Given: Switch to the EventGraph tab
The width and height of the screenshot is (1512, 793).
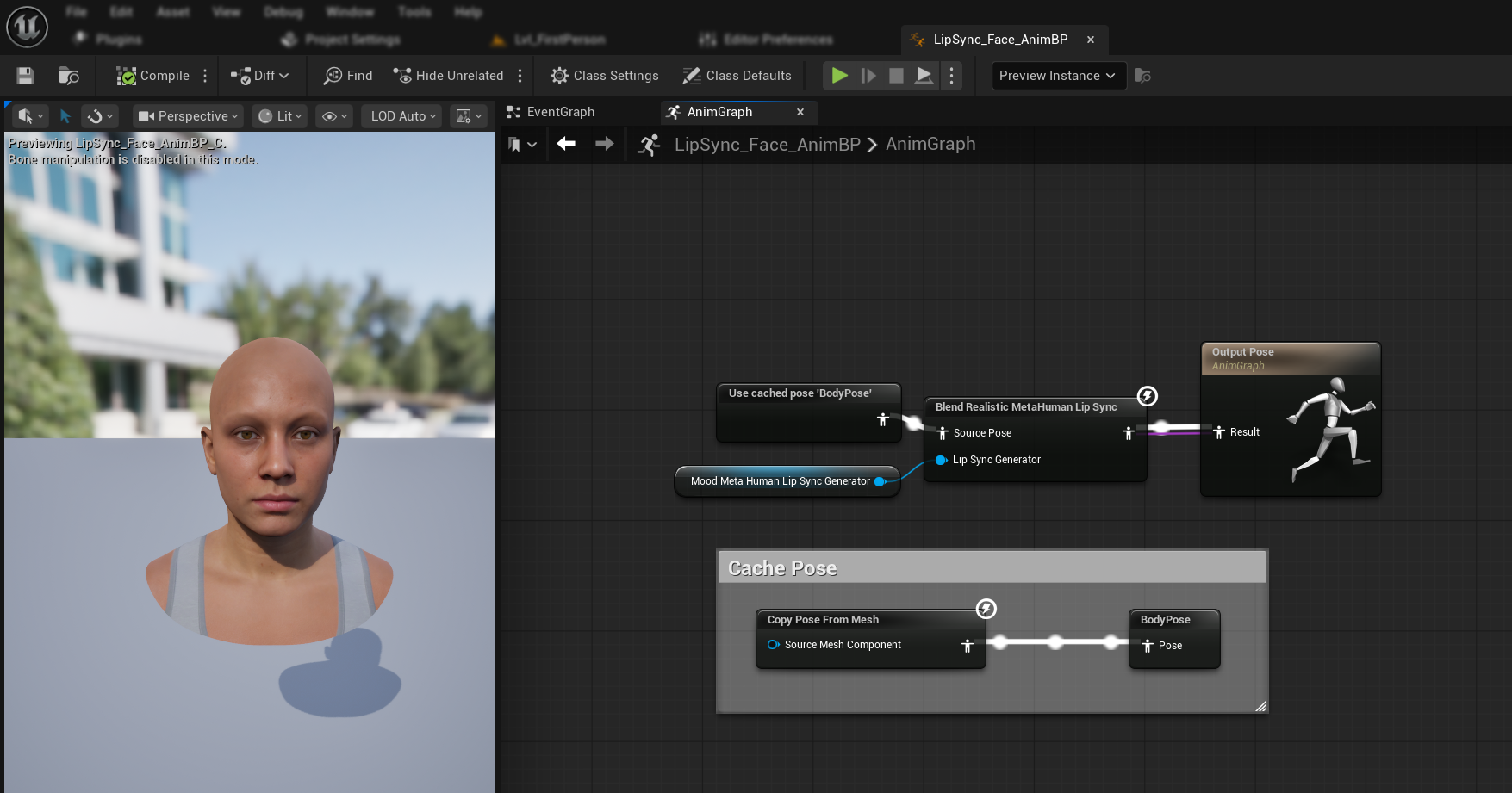Looking at the screenshot, I should [x=560, y=112].
